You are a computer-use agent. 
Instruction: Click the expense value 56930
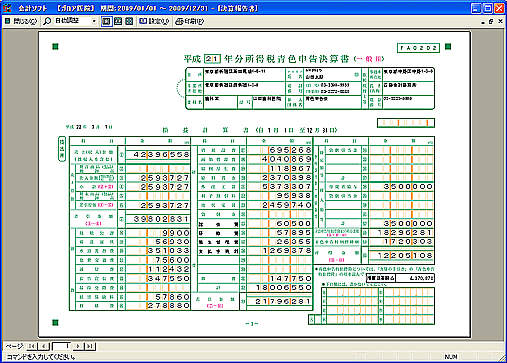coord(172,242)
